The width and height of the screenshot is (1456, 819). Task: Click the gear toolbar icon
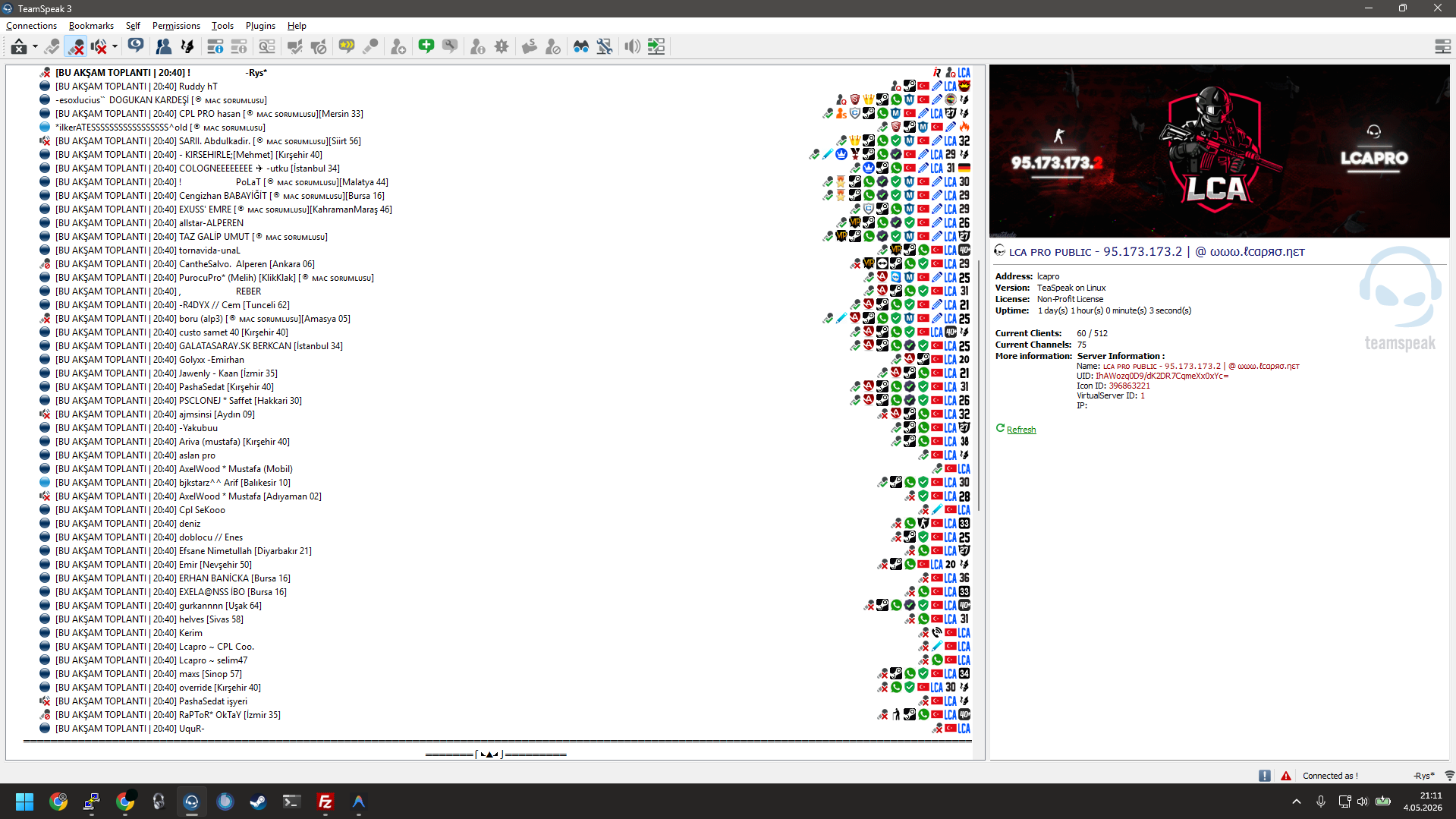click(x=502, y=46)
